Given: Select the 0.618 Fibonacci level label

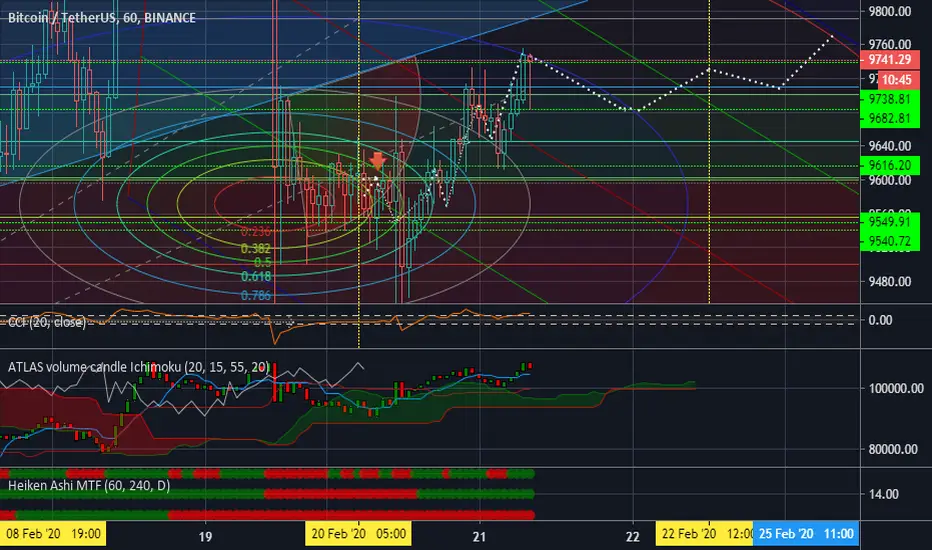Looking at the screenshot, I should click(256, 276).
